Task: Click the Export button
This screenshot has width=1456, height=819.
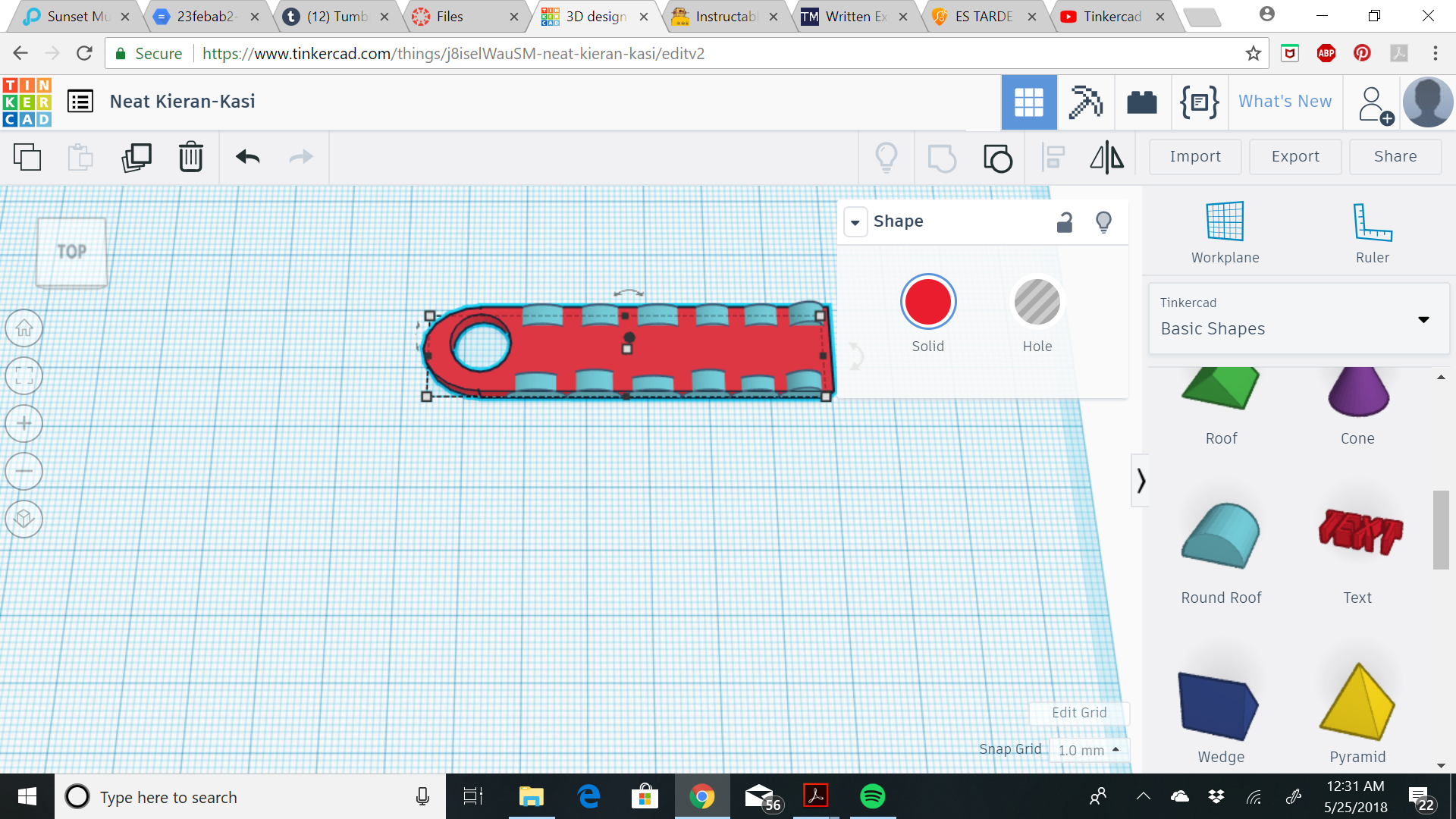Action: point(1295,157)
